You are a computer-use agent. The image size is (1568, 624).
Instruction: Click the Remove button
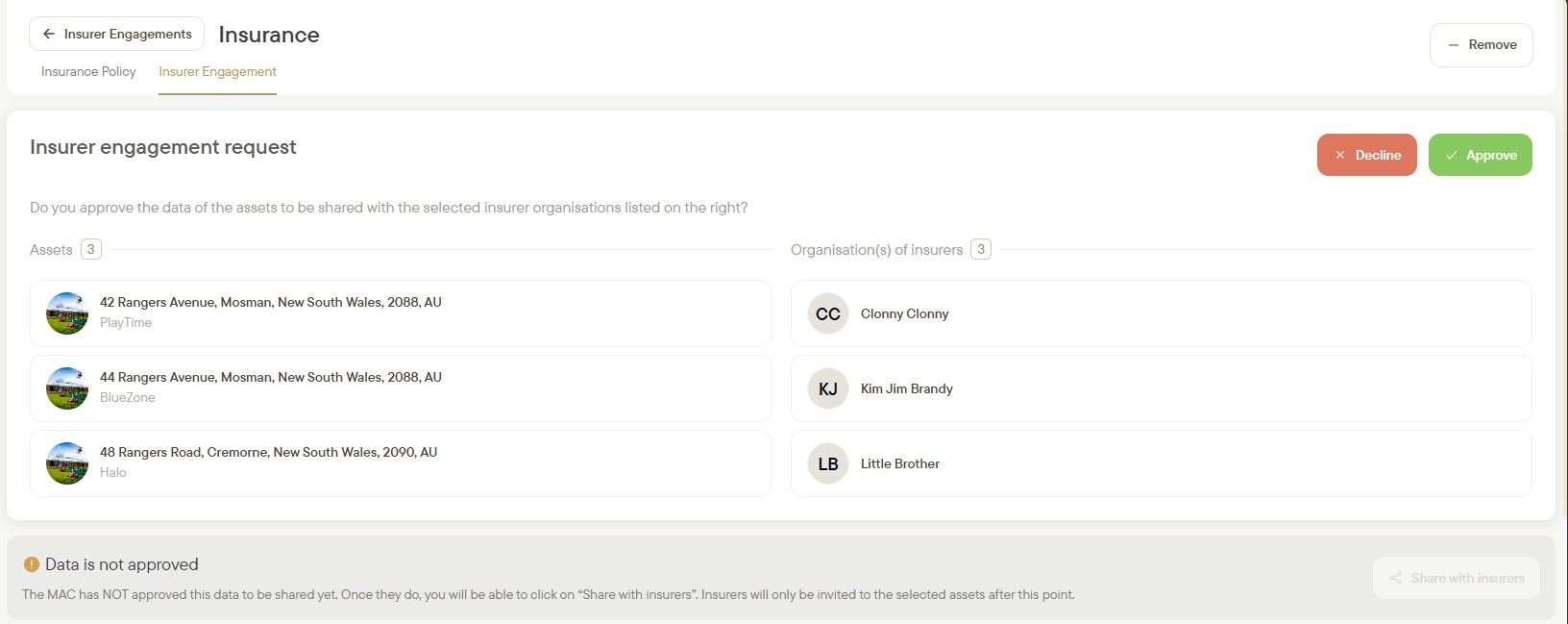[x=1481, y=45]
